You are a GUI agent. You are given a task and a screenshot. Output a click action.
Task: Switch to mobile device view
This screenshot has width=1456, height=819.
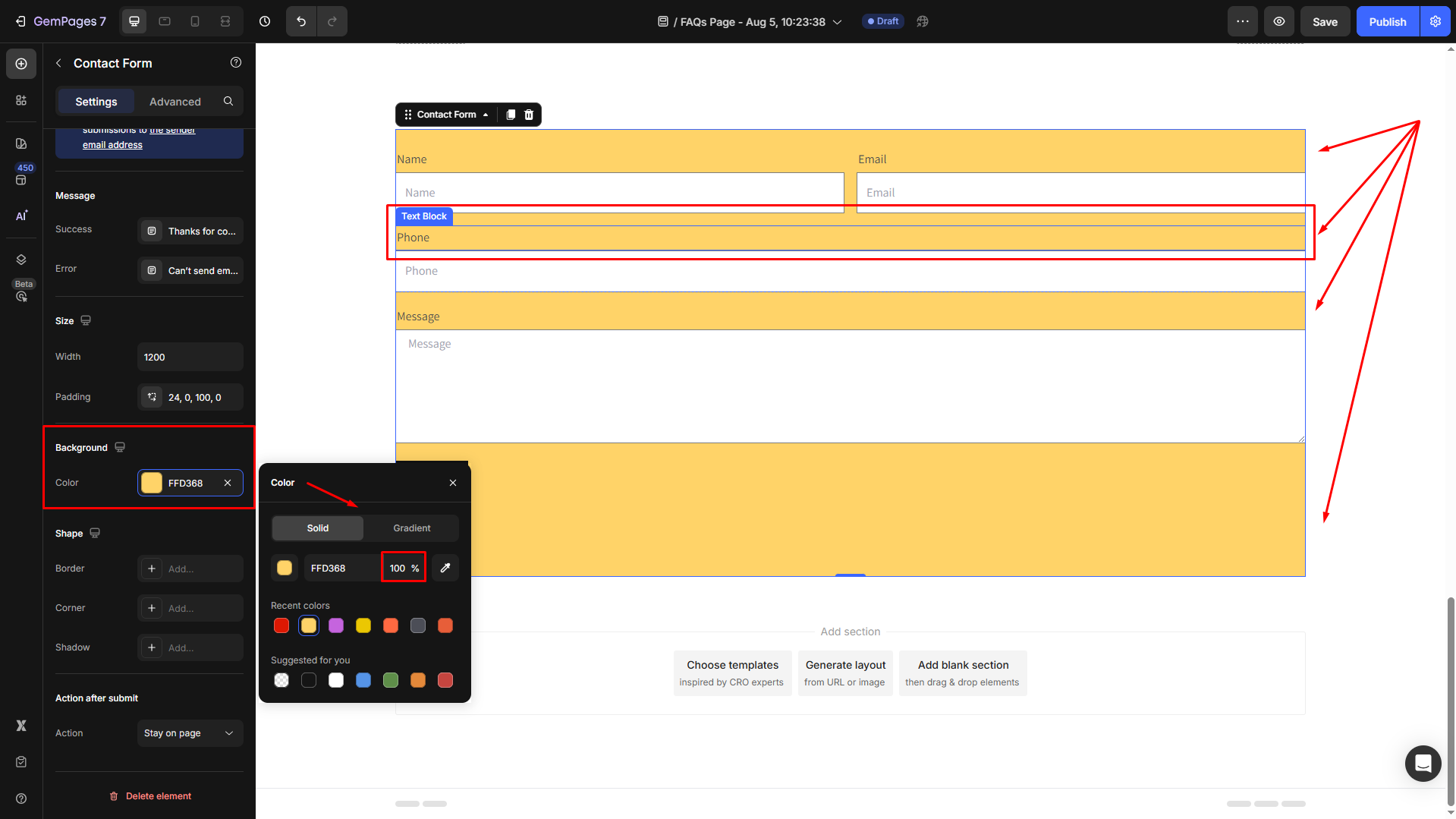point(195,21)
